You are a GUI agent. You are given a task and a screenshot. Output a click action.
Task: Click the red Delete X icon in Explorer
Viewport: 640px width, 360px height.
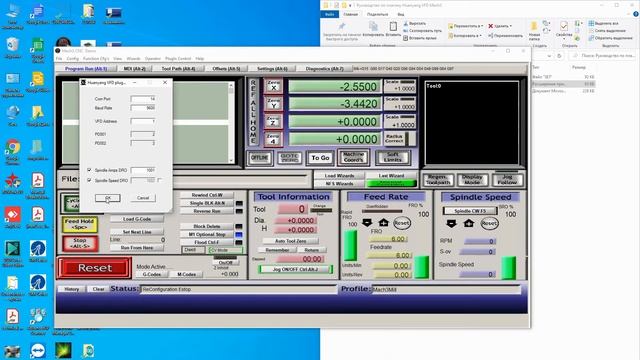click(491, 26)
